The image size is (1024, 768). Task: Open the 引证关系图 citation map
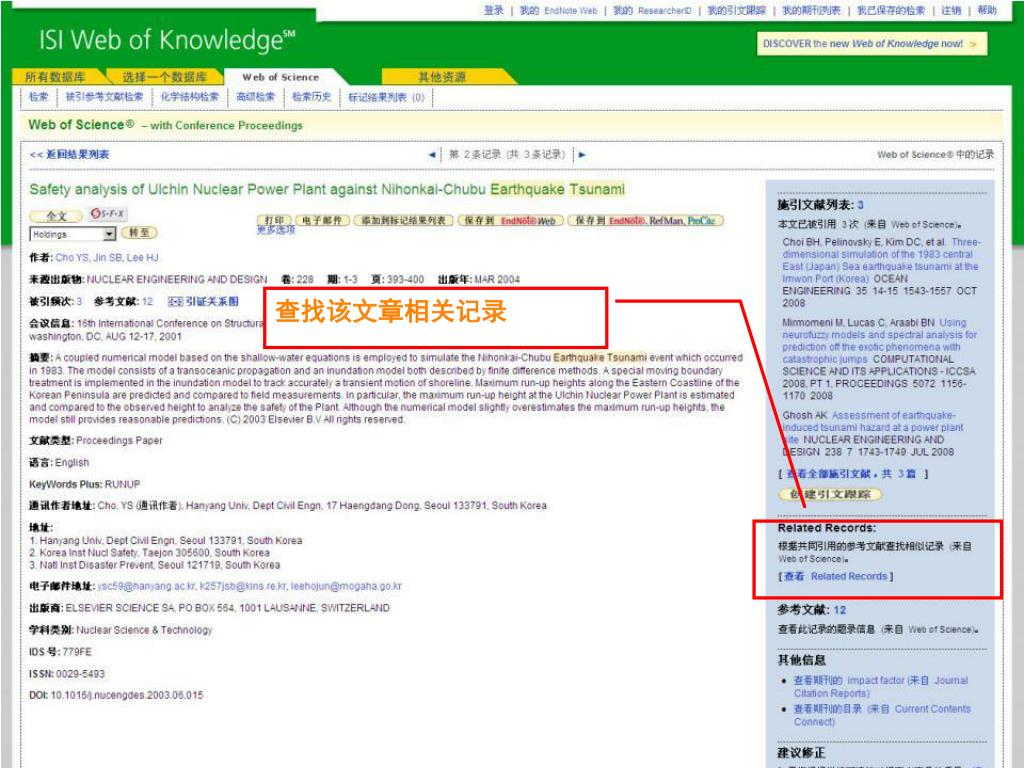pos(203,301)
